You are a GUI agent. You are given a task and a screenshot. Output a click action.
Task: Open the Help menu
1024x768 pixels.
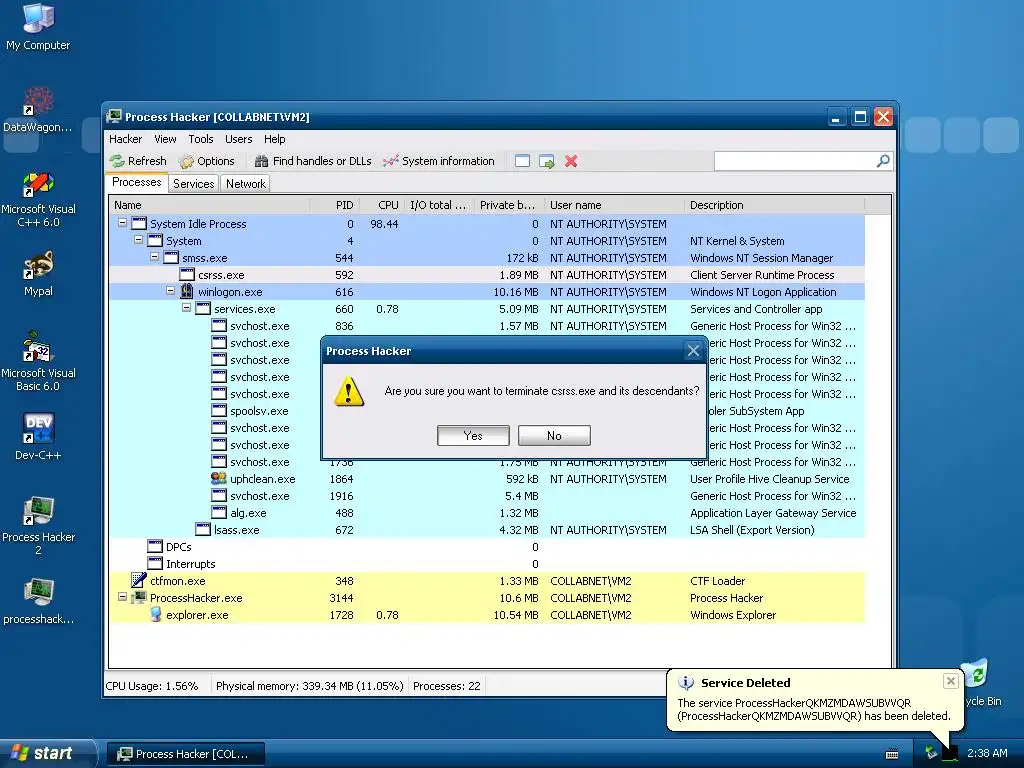pyautogui.click(x=274, y=139)
